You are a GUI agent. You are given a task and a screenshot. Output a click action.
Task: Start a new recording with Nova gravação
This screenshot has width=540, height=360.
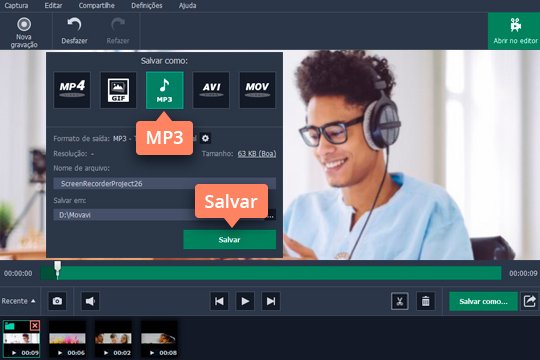(x=24, y=32)
